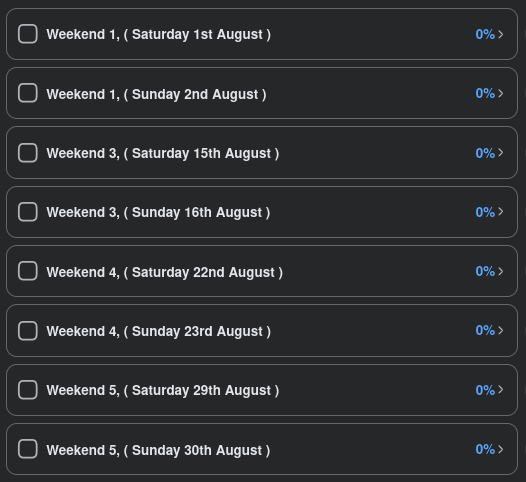Screen dimensions: 526x482
Task: Open Weekend 5 Sunday 30th August title
Action: [x=158, y=450]
